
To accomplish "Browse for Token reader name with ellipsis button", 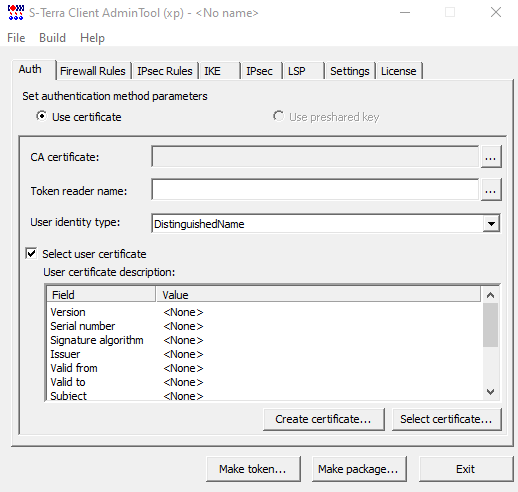I will (x=491, y=190).
